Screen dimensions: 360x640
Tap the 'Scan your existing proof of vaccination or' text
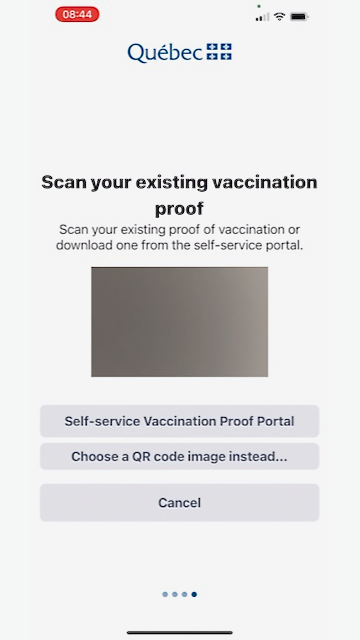coord(180,229)
